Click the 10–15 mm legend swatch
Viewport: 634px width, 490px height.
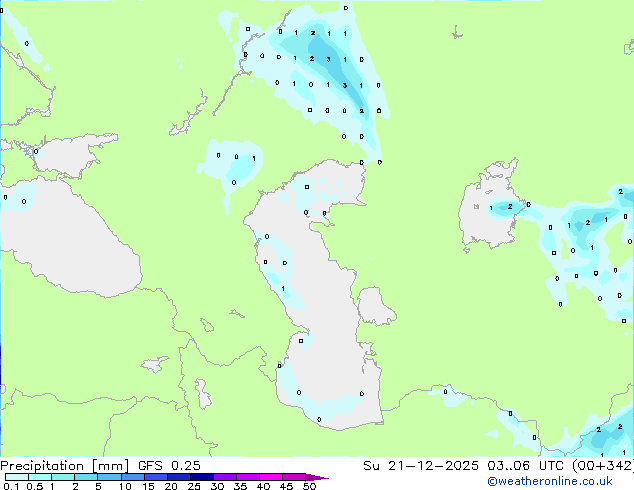(x=133, y=477)
